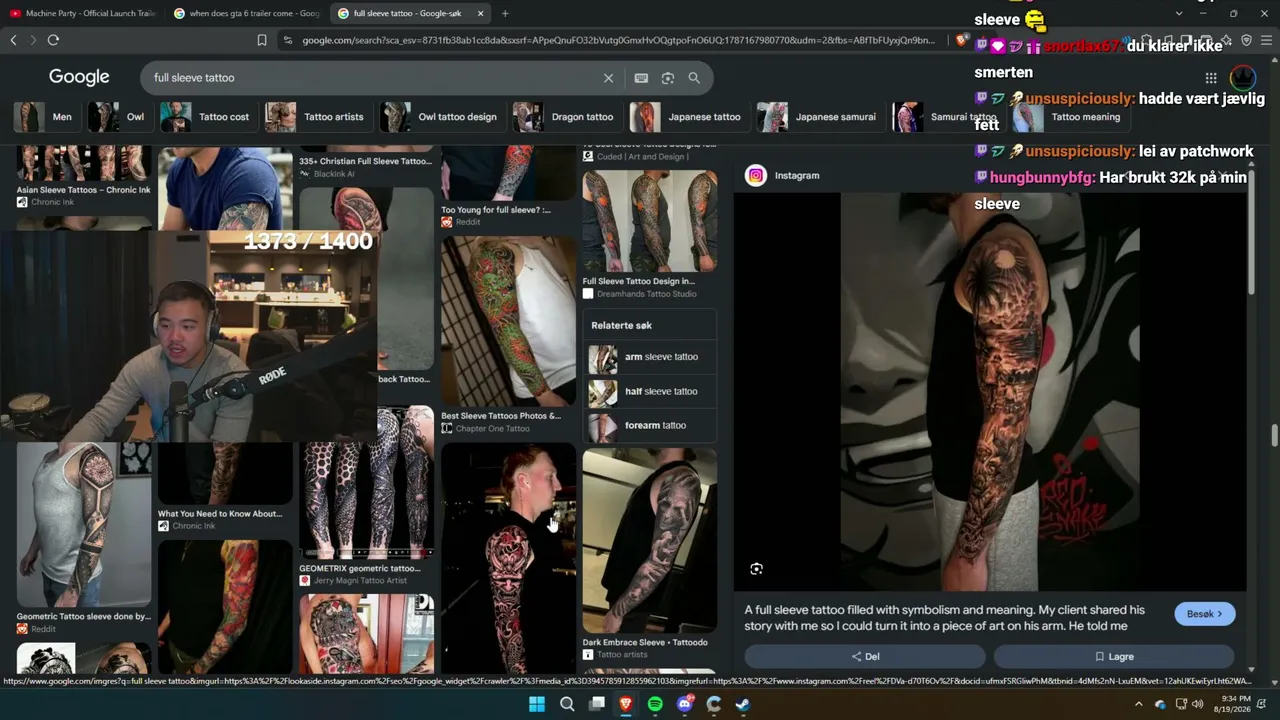Filter results by Tattoo artists chip
1280x720 pixels.
[317, 117]
